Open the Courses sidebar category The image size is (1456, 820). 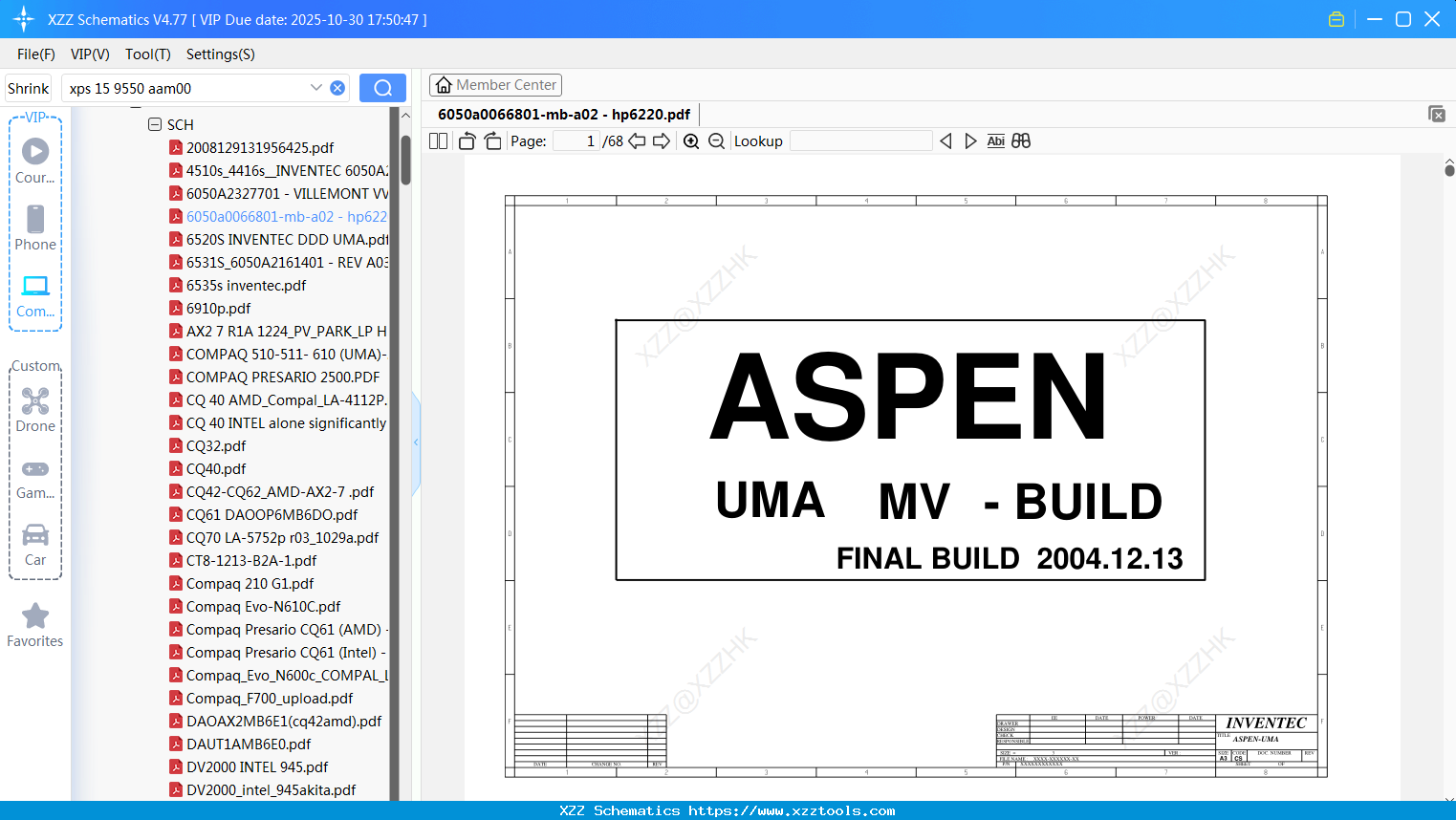click(35, 162)
